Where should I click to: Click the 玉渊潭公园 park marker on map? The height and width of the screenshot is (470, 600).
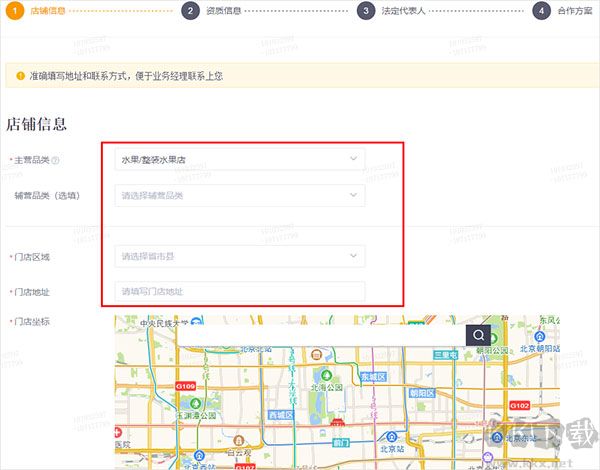[196, 403]
